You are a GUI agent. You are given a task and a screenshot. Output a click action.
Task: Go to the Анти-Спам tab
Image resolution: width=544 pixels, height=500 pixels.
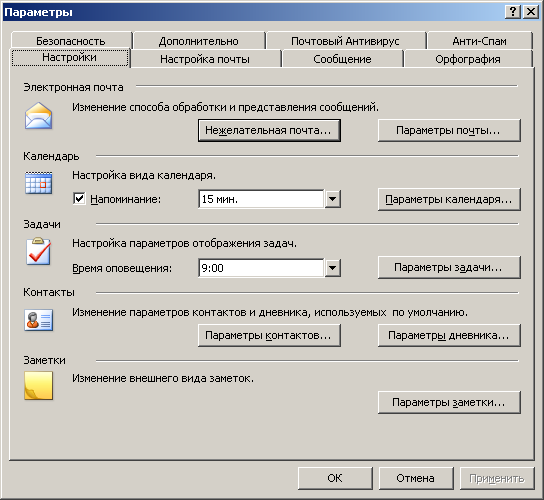(x=479, y=41)
